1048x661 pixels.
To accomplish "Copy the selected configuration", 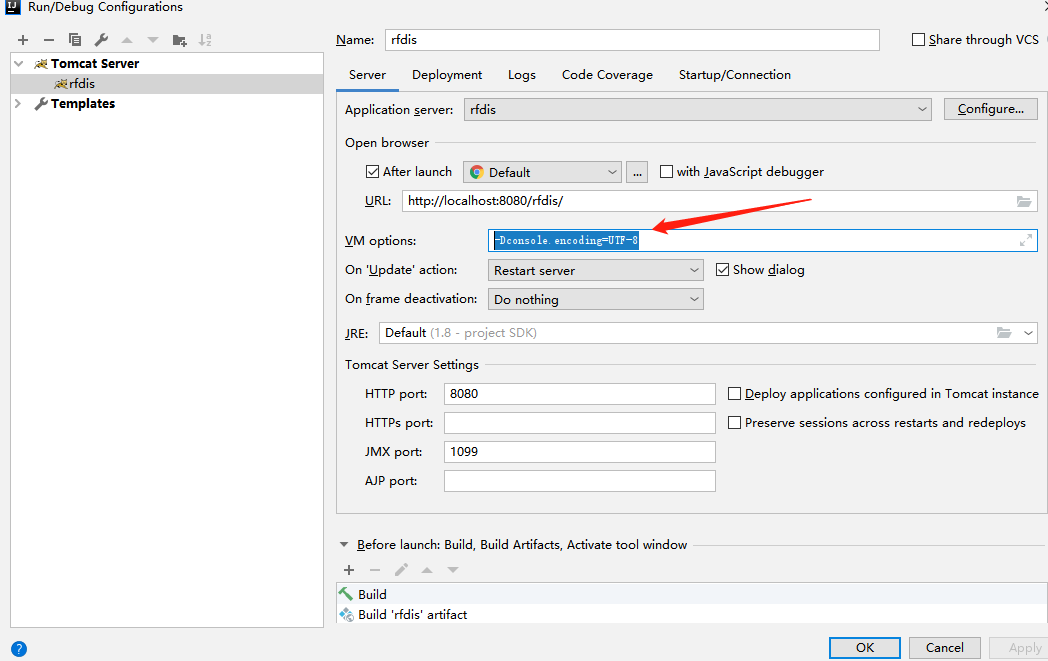I will click(x=75, y=40).
